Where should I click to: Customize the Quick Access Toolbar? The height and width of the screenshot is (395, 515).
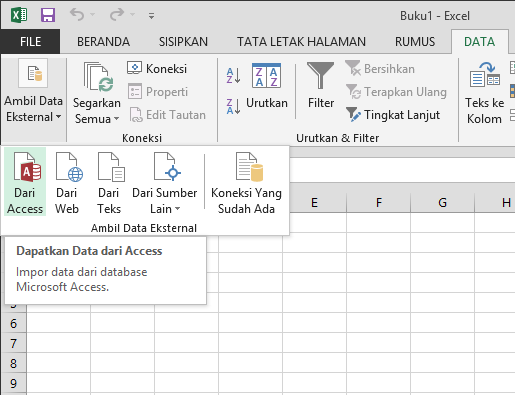pos(151,16)
